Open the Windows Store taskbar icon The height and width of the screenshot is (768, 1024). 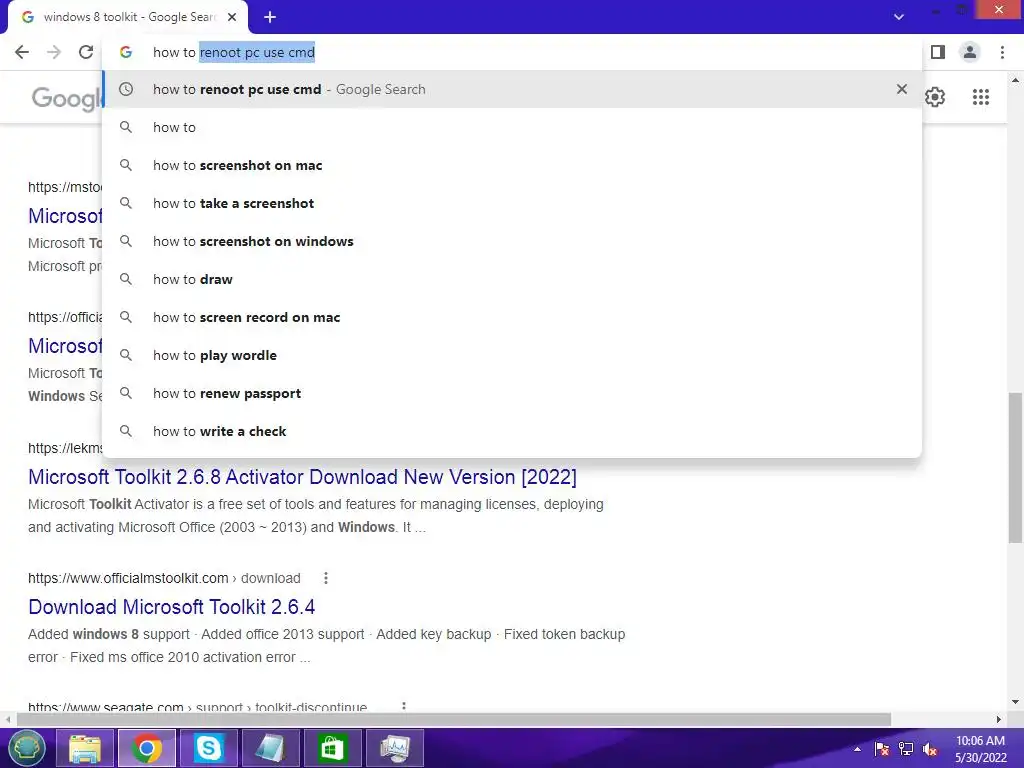pyautogui.click(x=332, y=748)
